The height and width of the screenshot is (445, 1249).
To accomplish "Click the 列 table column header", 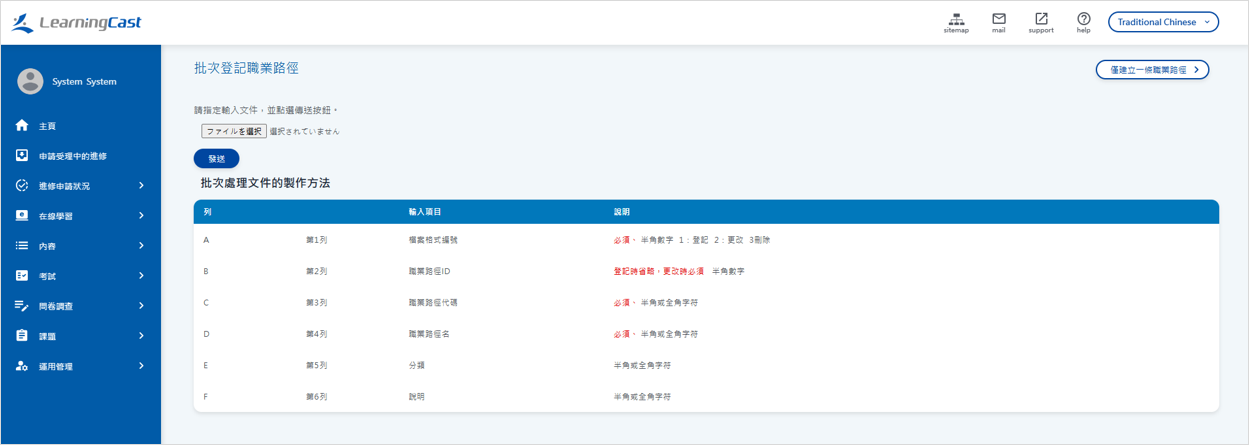I will [207, 212].
